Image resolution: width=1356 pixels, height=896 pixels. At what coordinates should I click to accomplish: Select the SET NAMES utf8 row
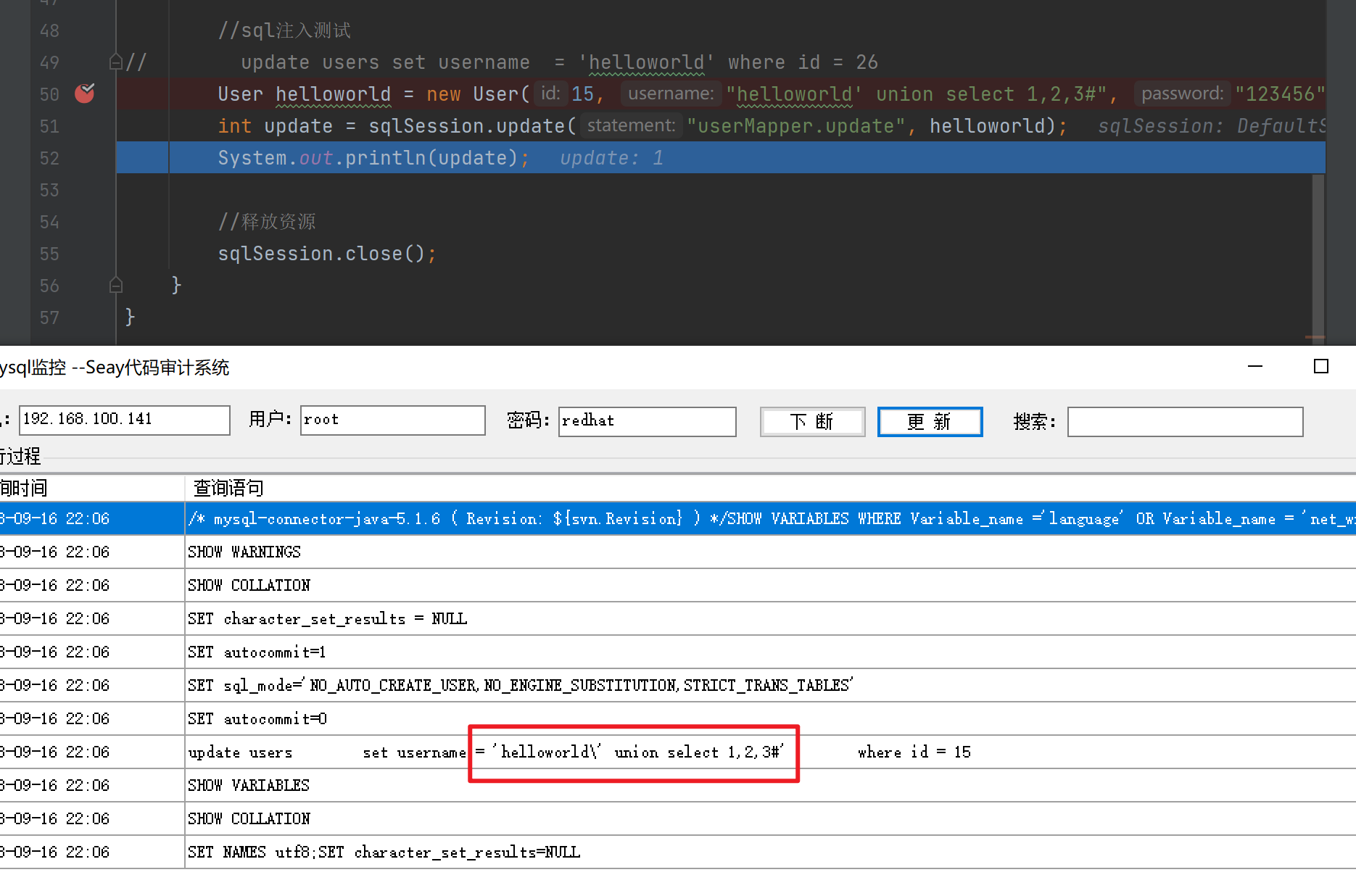678,852
